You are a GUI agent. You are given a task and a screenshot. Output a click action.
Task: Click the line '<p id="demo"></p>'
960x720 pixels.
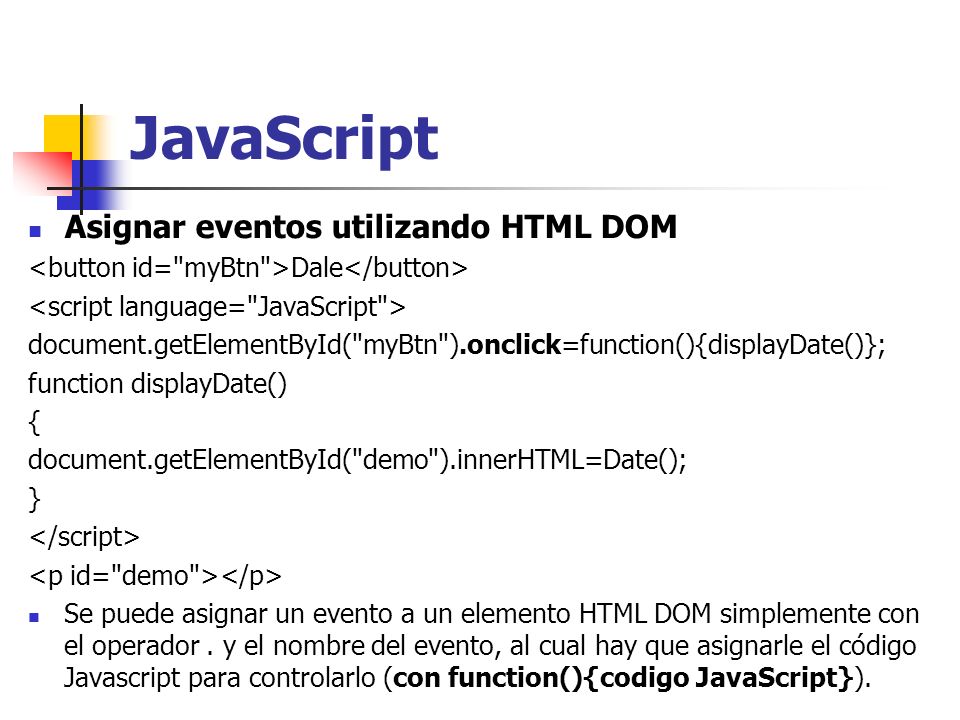coord(156,576)
